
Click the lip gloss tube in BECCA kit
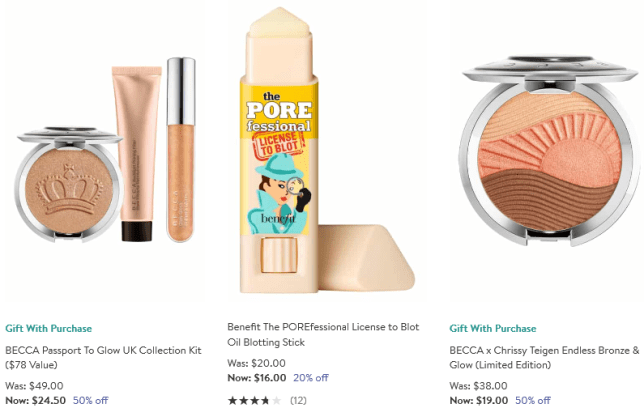pyautogui.click(x=180, y=150)
